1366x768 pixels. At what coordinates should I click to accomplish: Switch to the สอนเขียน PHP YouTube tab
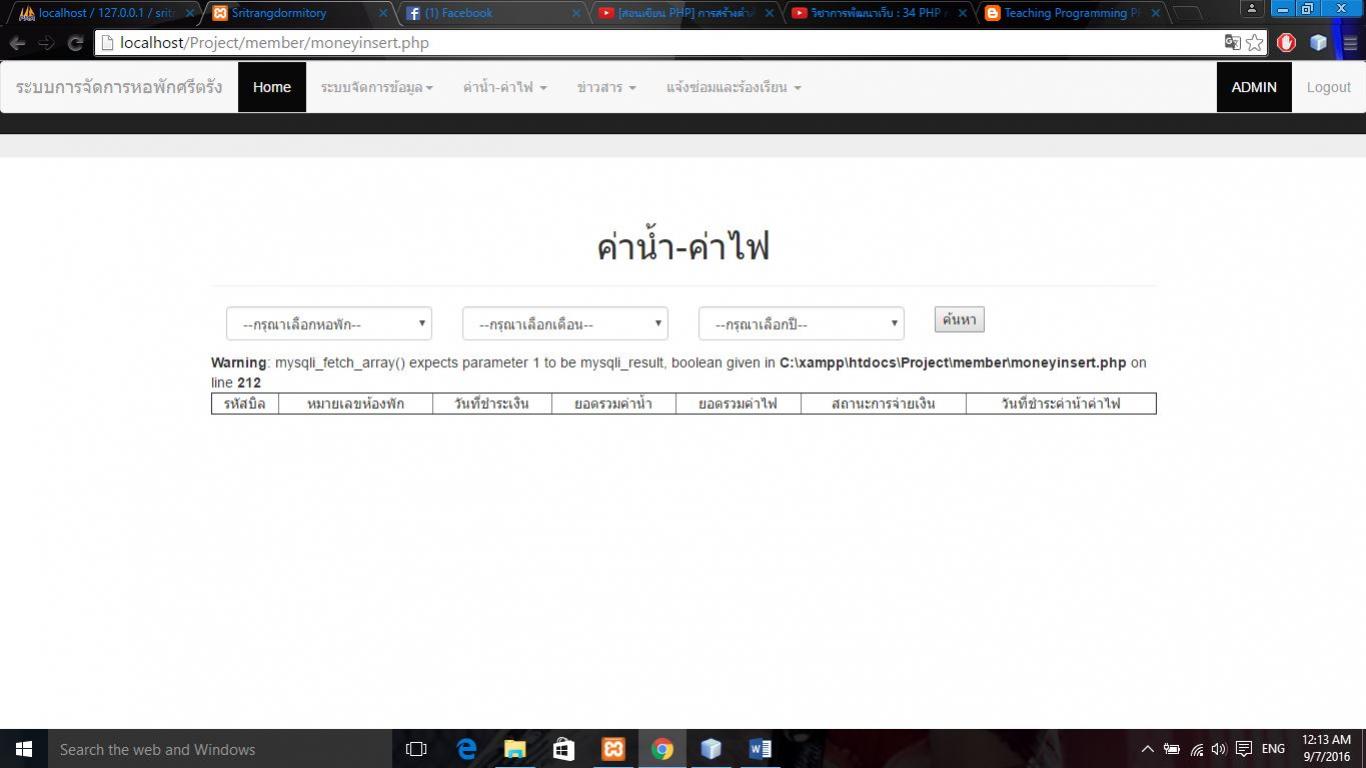point(686,13)
